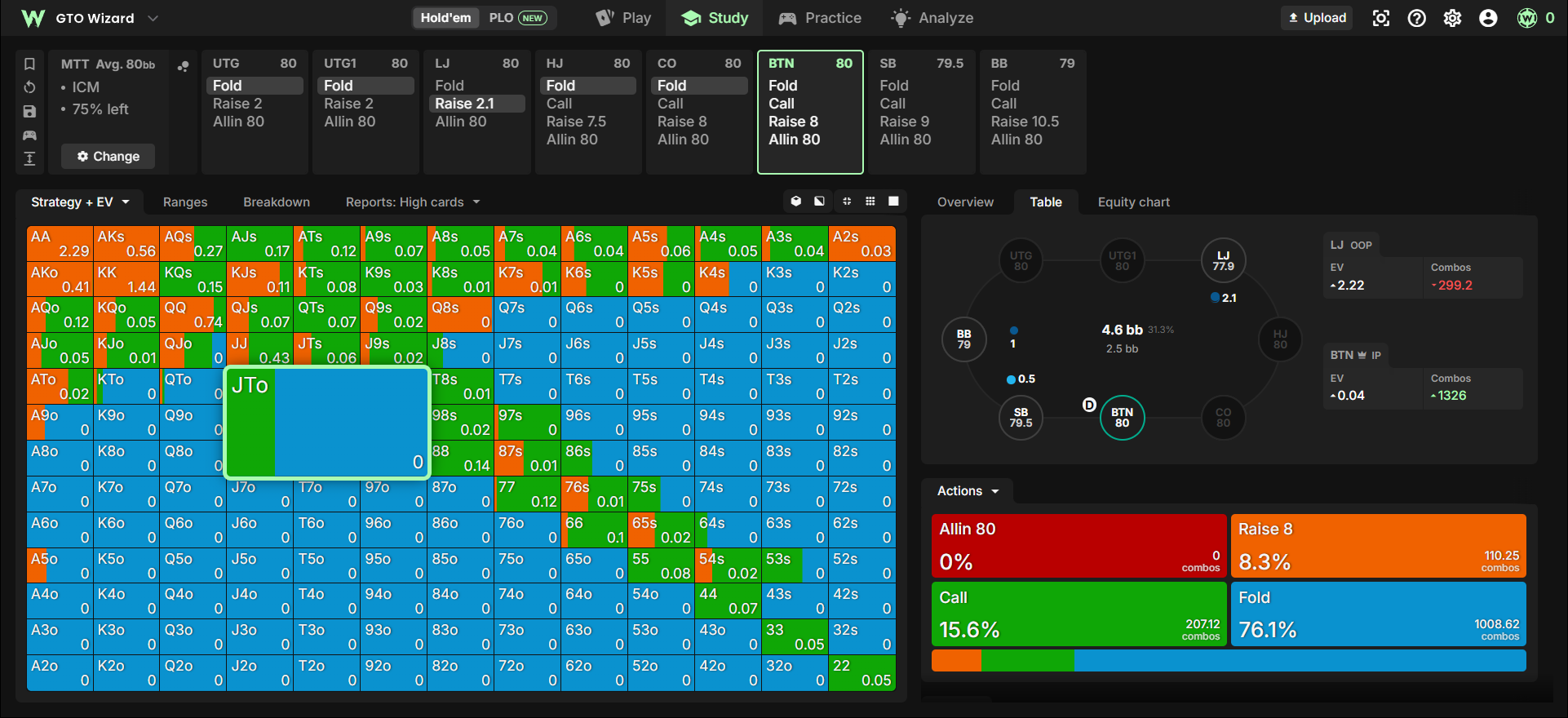Open the GTO Wizard dropdown chevron
The image size is (1568, 718).
tap(153, 18)
